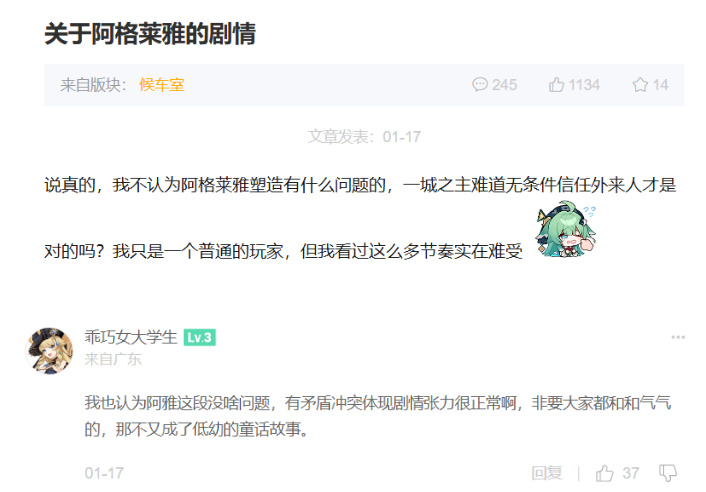706x492 pixels.
Task: Click the 来自广东 location label
Action: 113,359
